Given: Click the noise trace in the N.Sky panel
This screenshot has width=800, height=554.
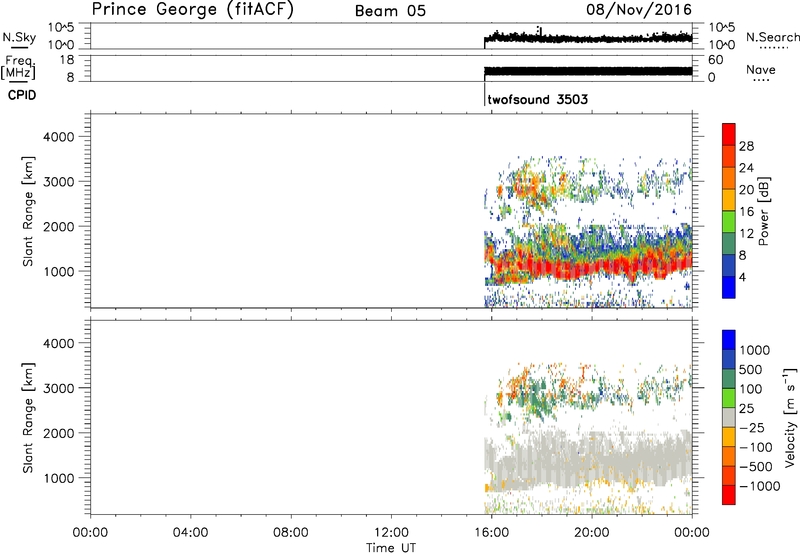Looking at the screenshot, I should coord(588,38).
